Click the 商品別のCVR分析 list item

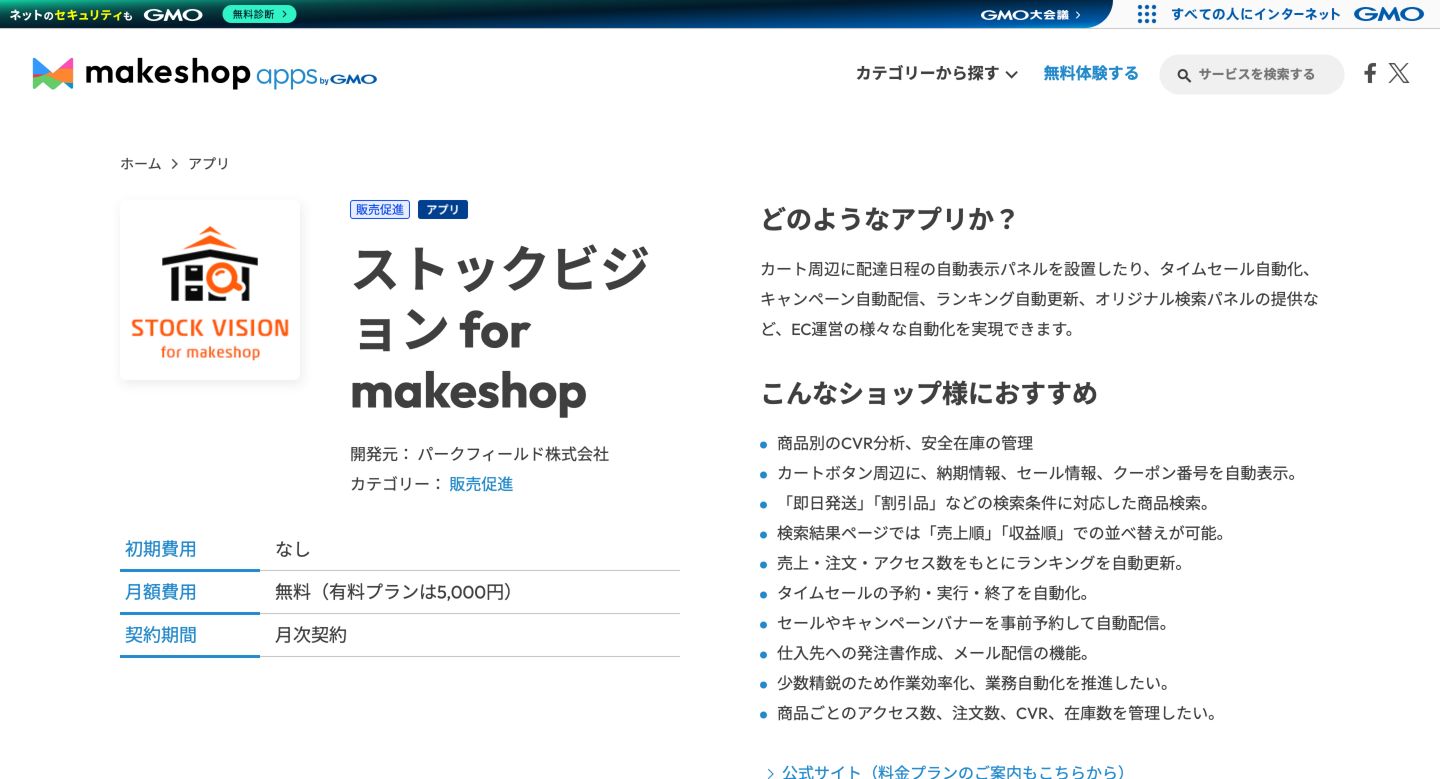point(905,443)
